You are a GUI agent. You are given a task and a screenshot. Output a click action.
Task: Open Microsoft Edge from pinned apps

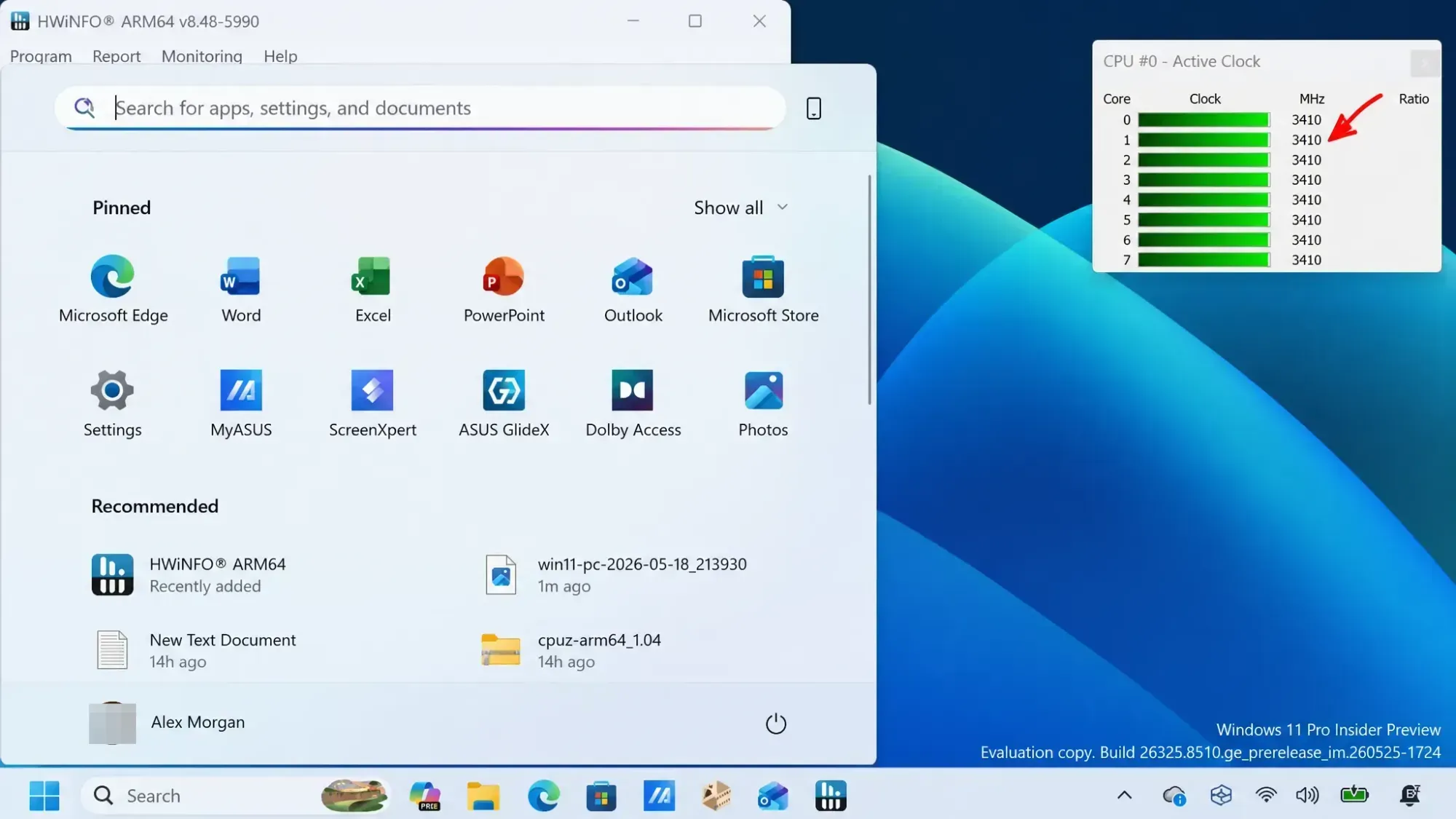(x=113, y=289)
